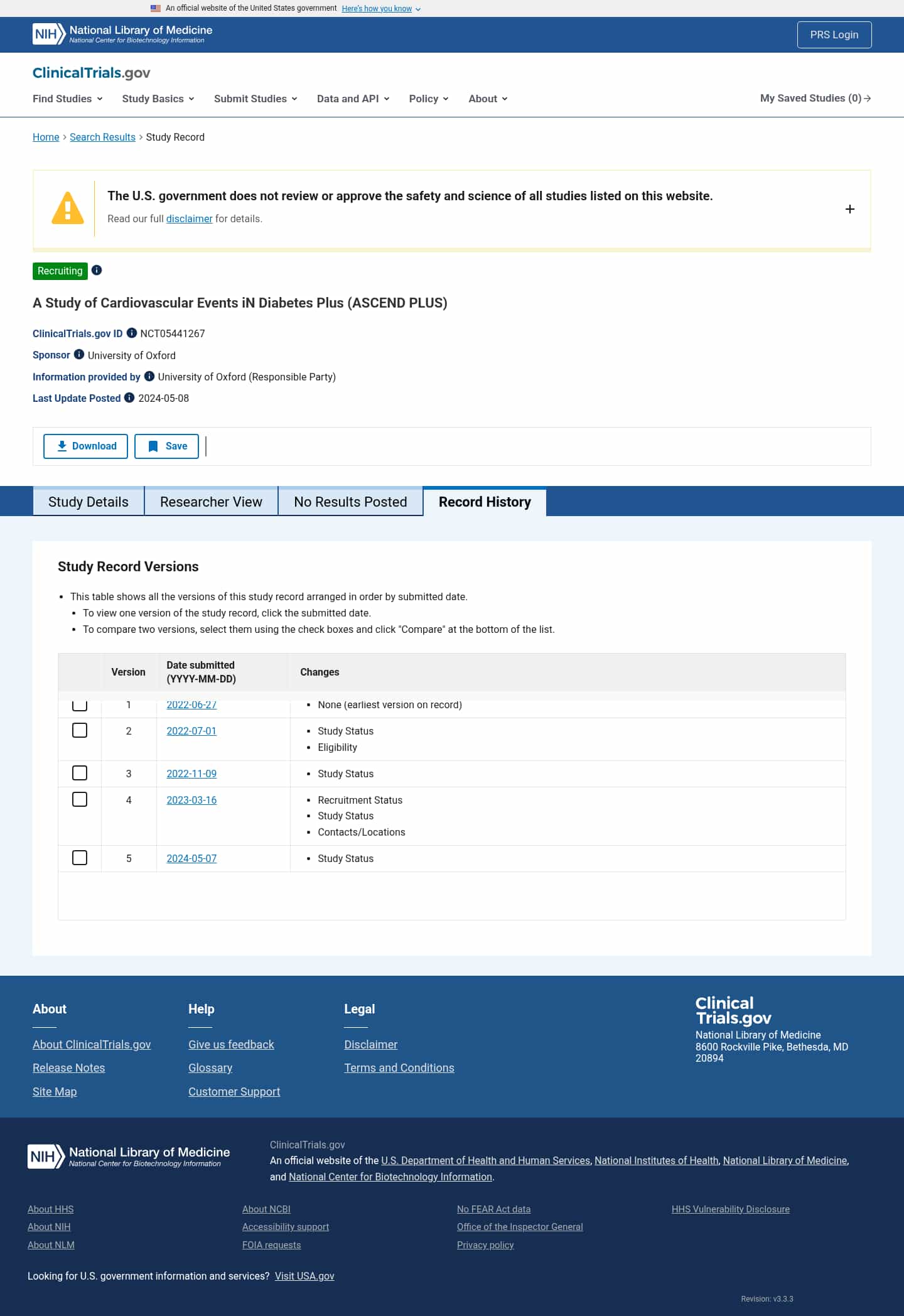This screenshot has height=1316, width=904.
Task: Click the PRS Login button
Action: (x=834, y=35)
